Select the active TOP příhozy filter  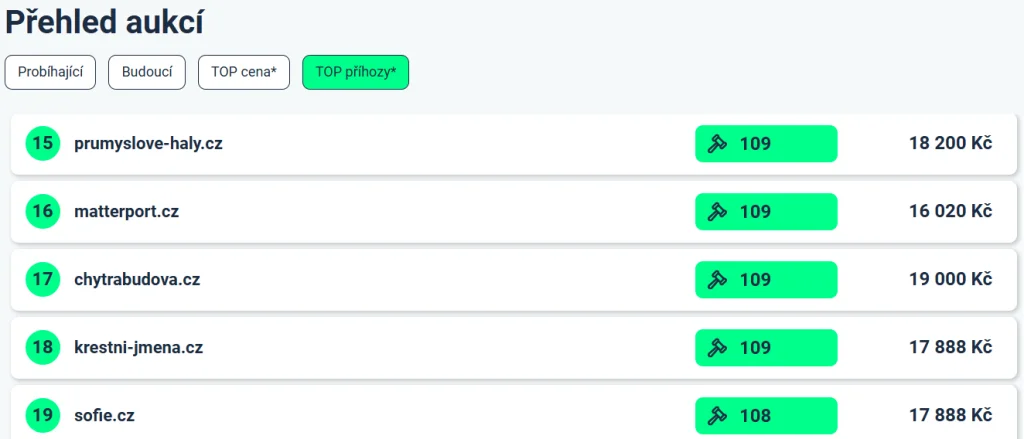355,72
